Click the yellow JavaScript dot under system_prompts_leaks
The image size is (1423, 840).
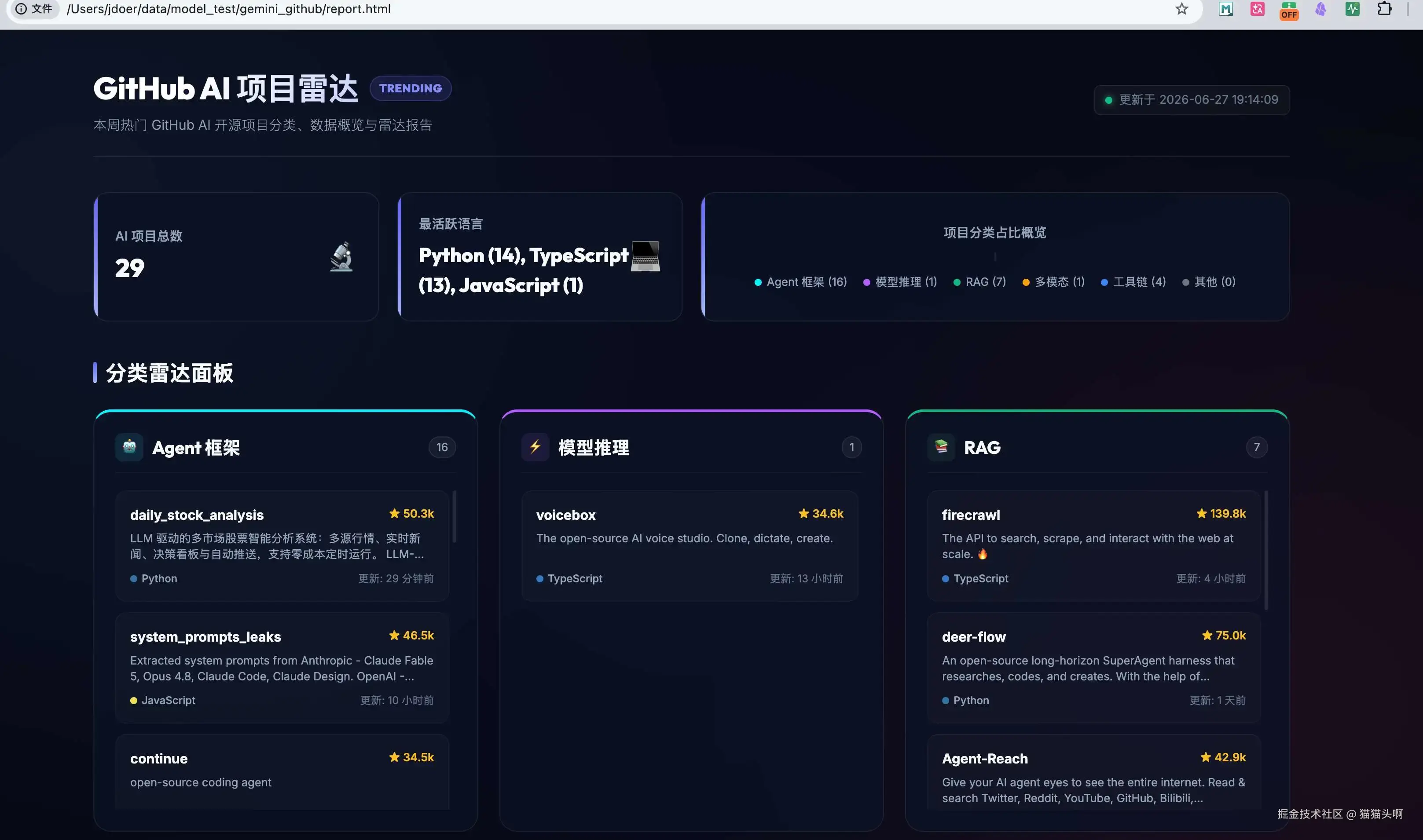coord(134,700)
